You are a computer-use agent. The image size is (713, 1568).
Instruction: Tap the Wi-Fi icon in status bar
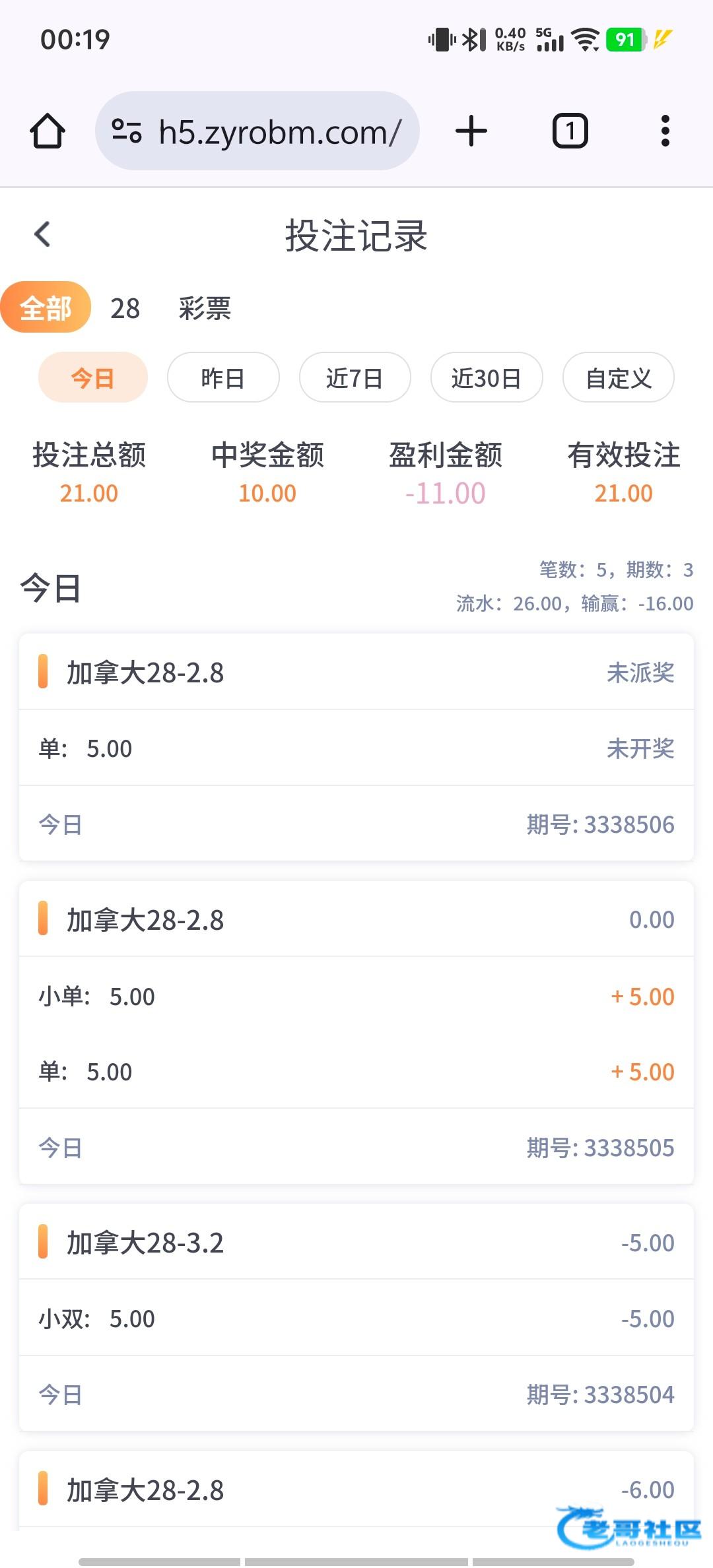585,40
